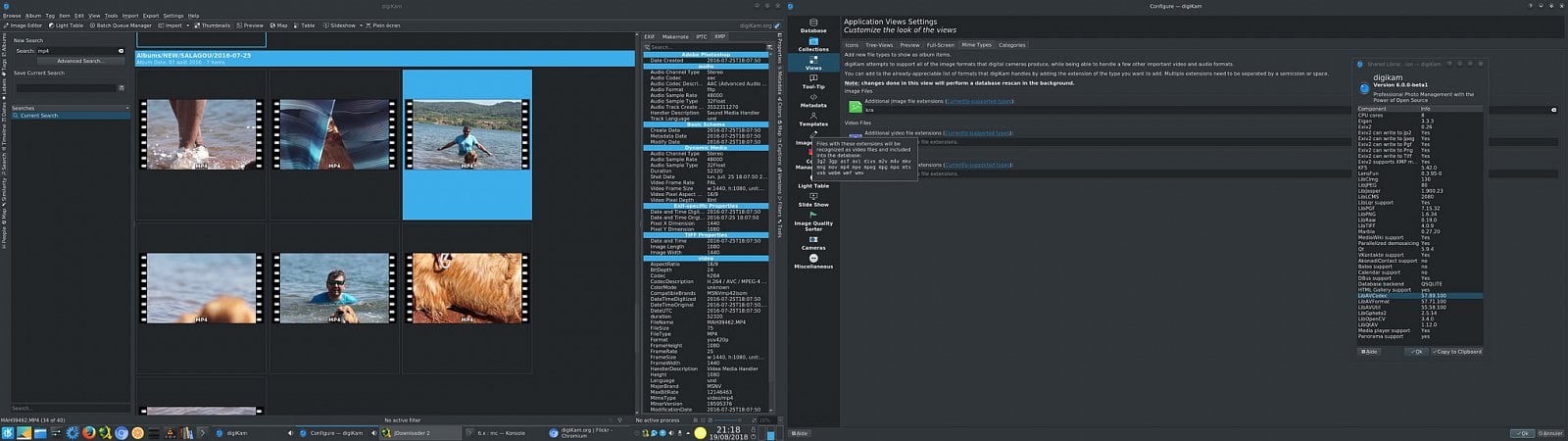Open the KDE application launcher

(x=7, y=432)
